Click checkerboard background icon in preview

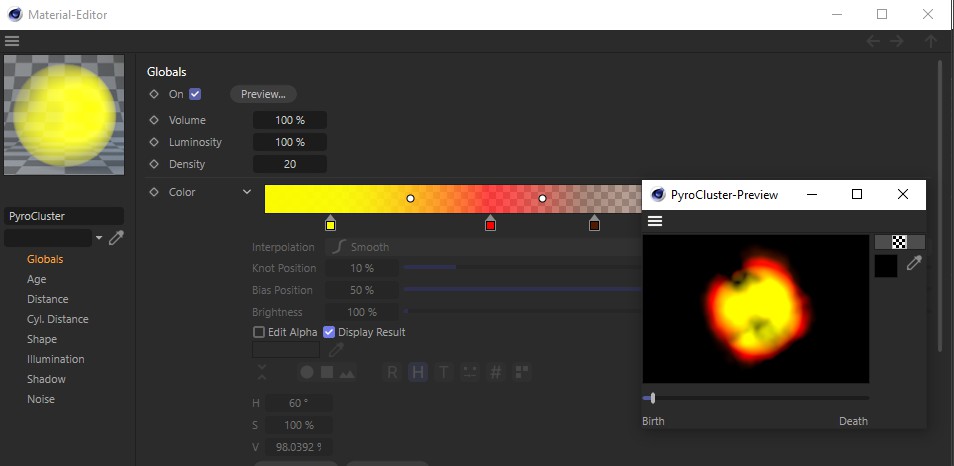(899, 242)
